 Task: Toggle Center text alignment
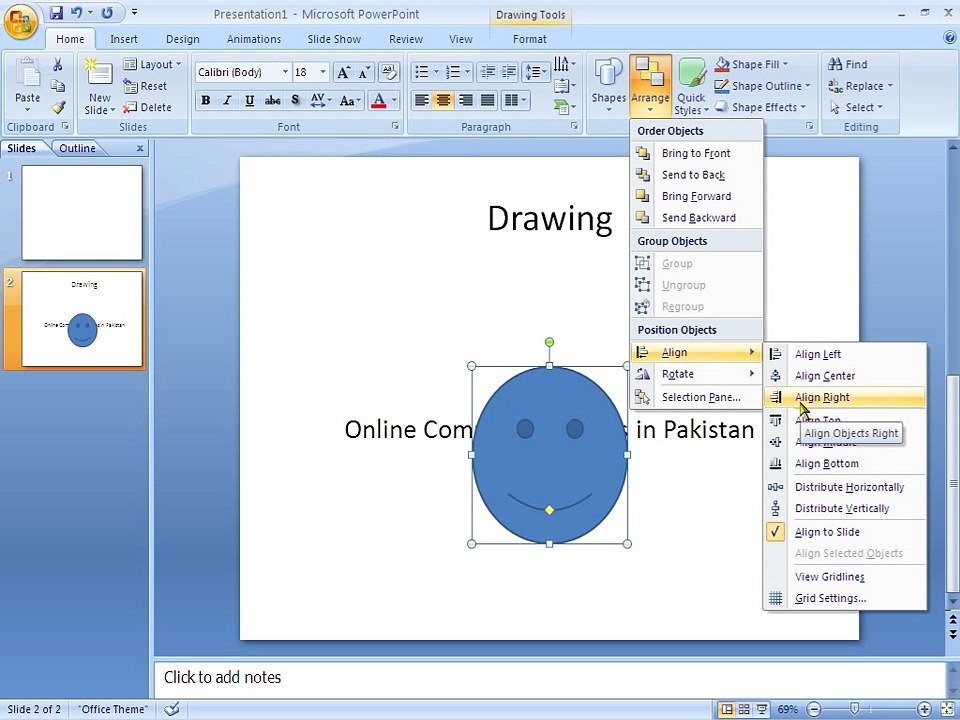(x=443, y=100)
